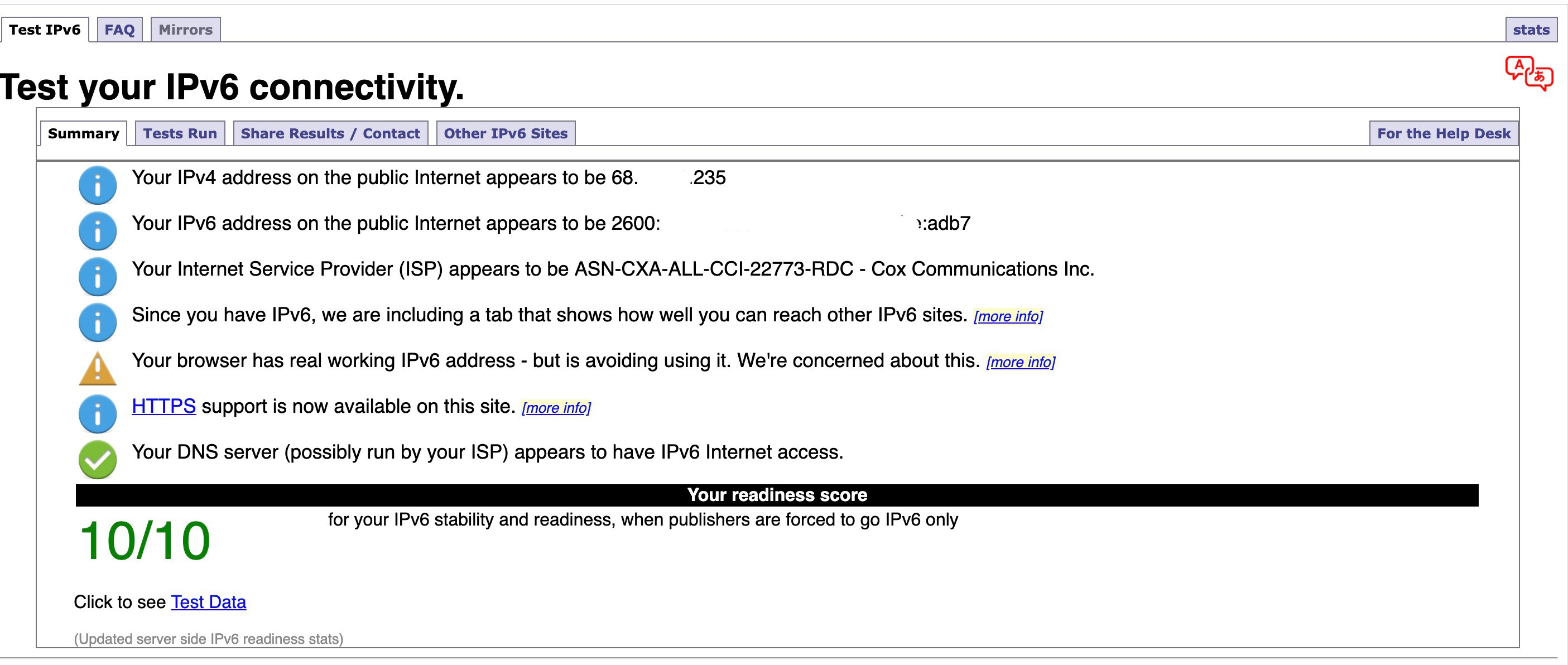Open the Other IPv6 Sites tab
The width and height of the screenshot is (1568, 665).
(x=506, y=133)
